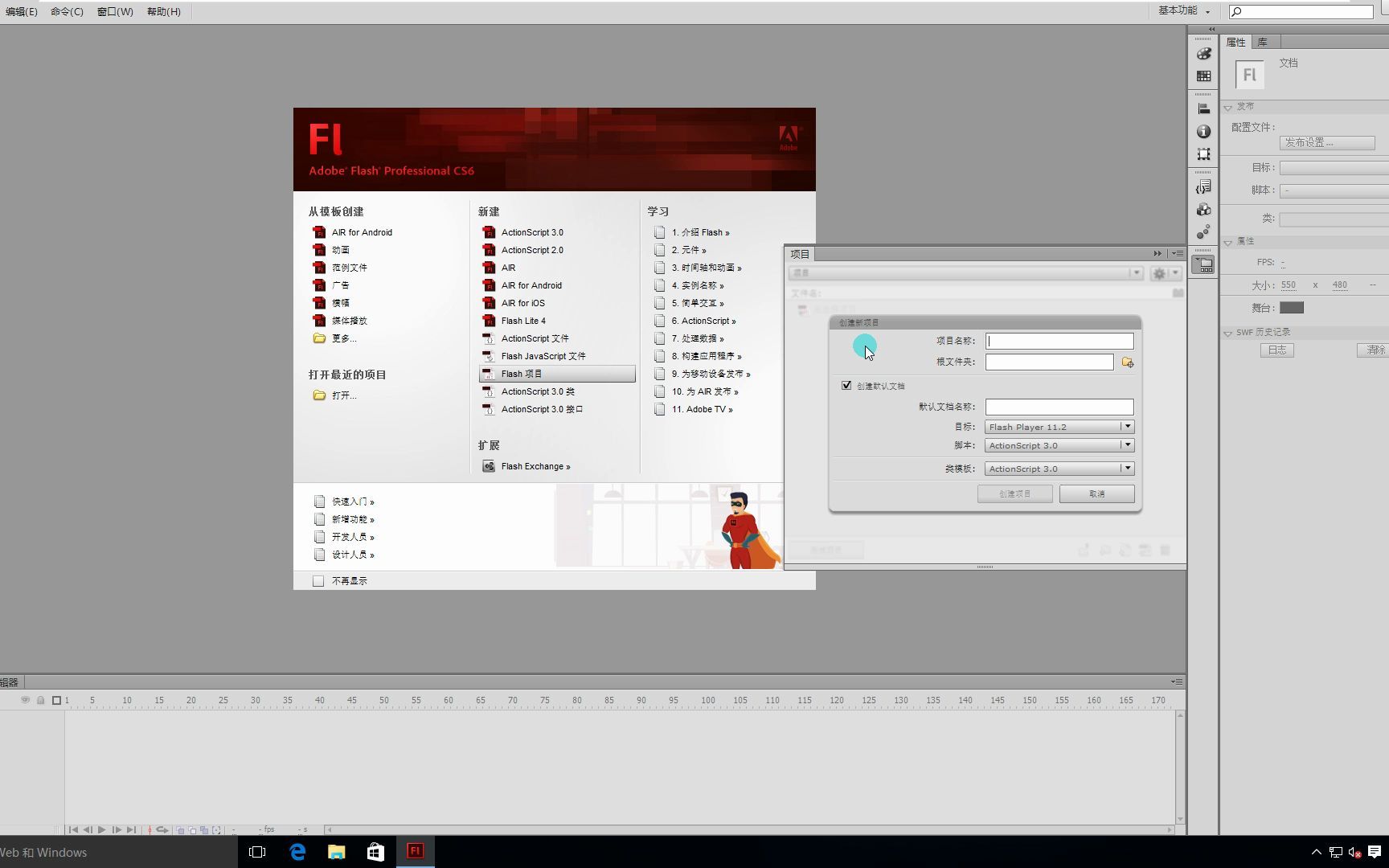The width and height of the screenshot is (1389, 868).
Task: Open the 项目 panel options menu
Action: pos(1177,253)
